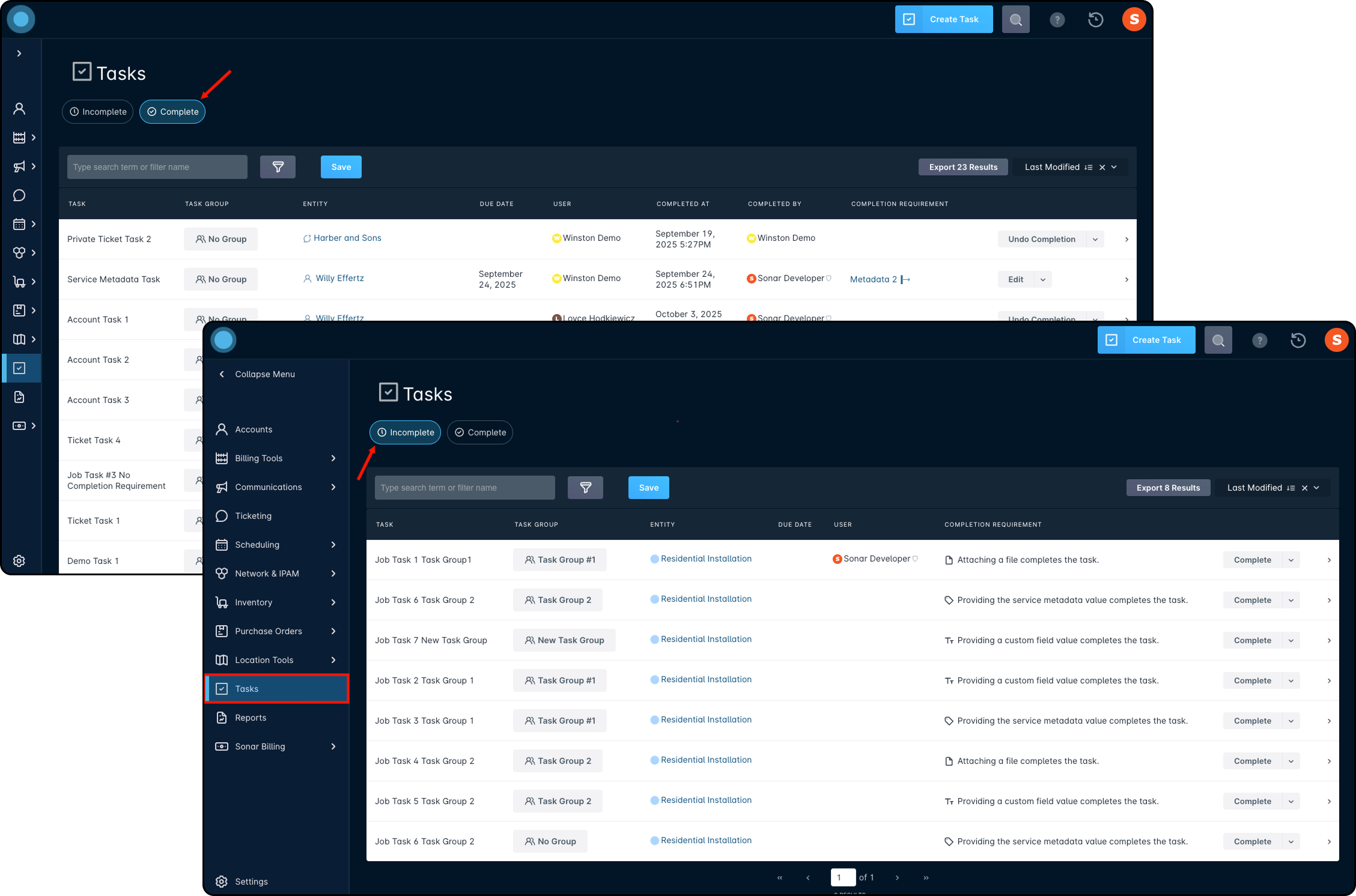Switch to the Incomplete pill in the upper Tasks view

[x=97, y=112]
